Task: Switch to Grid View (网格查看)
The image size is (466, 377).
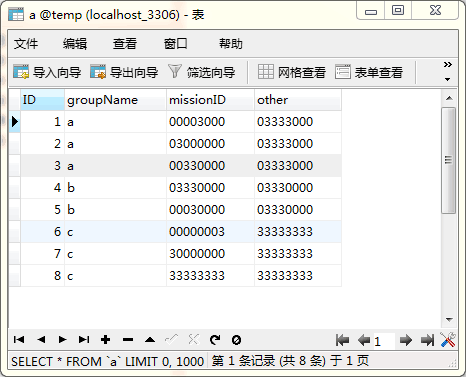Action: pyautogui.click(x=292, y=72)
